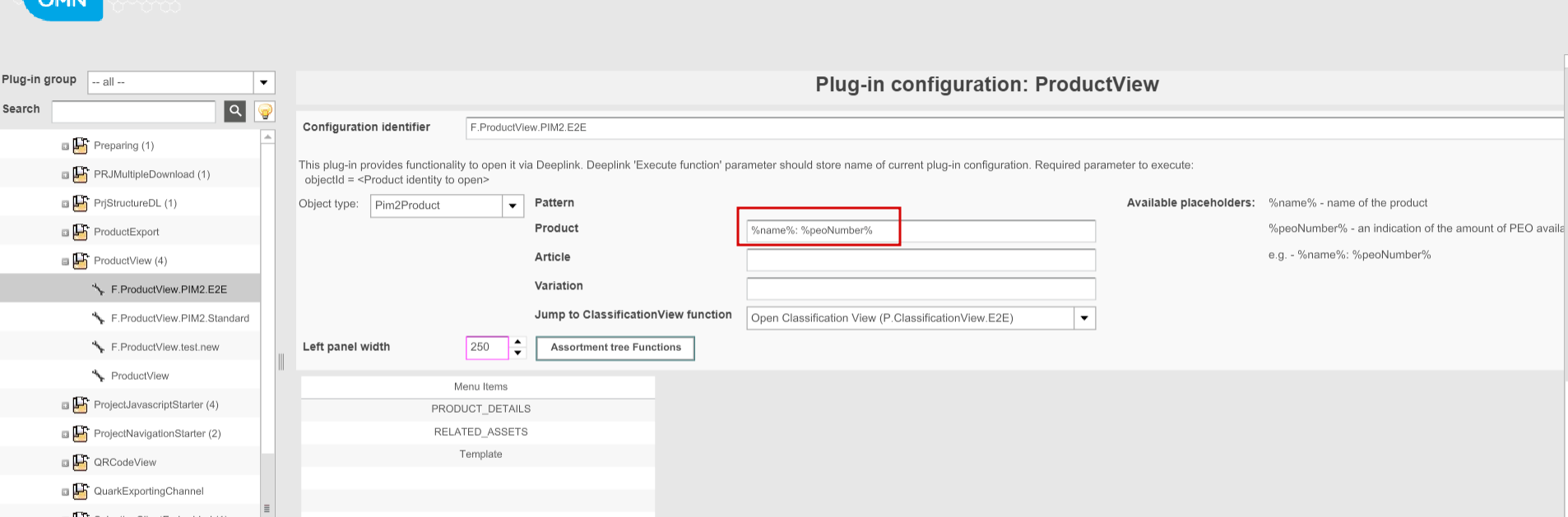Select F.ProductView.PIM2.Standard configuration
1568x517 pixels.
pos(180,318)
